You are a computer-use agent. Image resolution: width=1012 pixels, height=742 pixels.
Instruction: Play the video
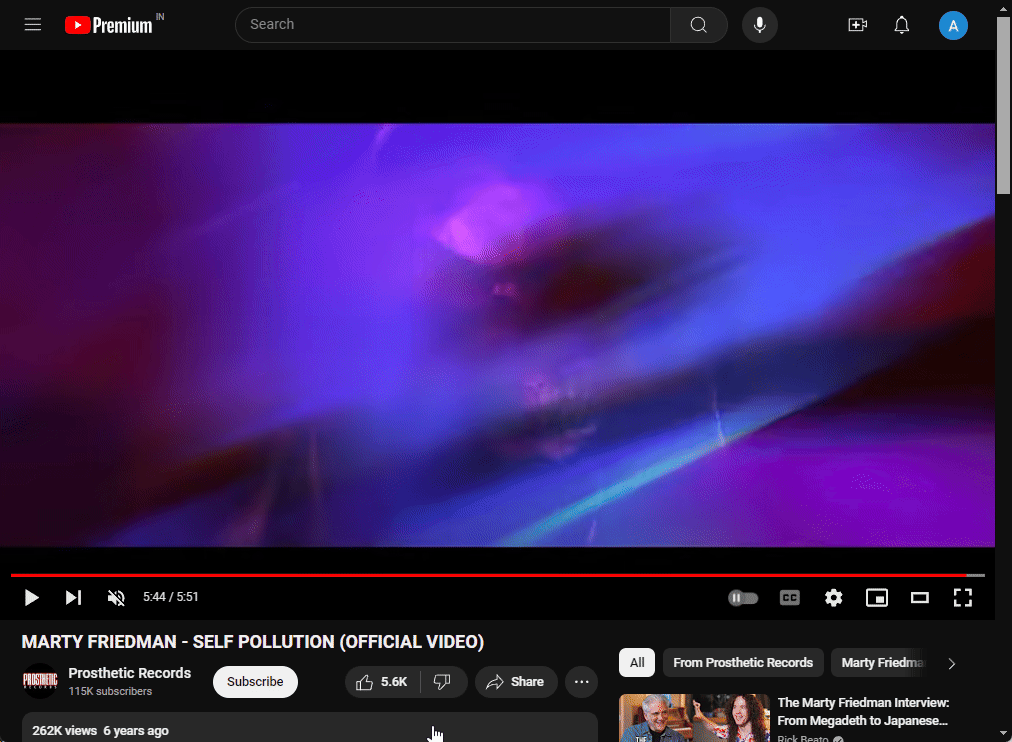pos(31,597)
